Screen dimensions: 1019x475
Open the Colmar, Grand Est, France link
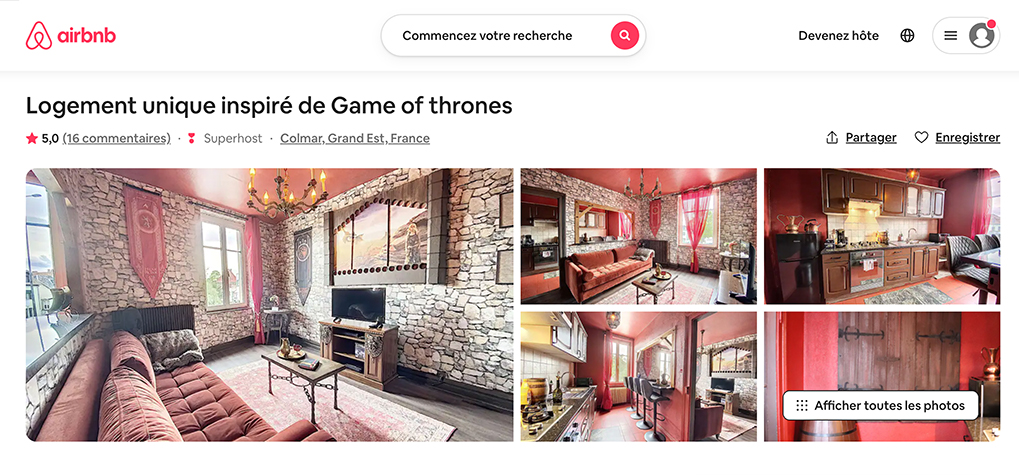click(x=355, y=138)
